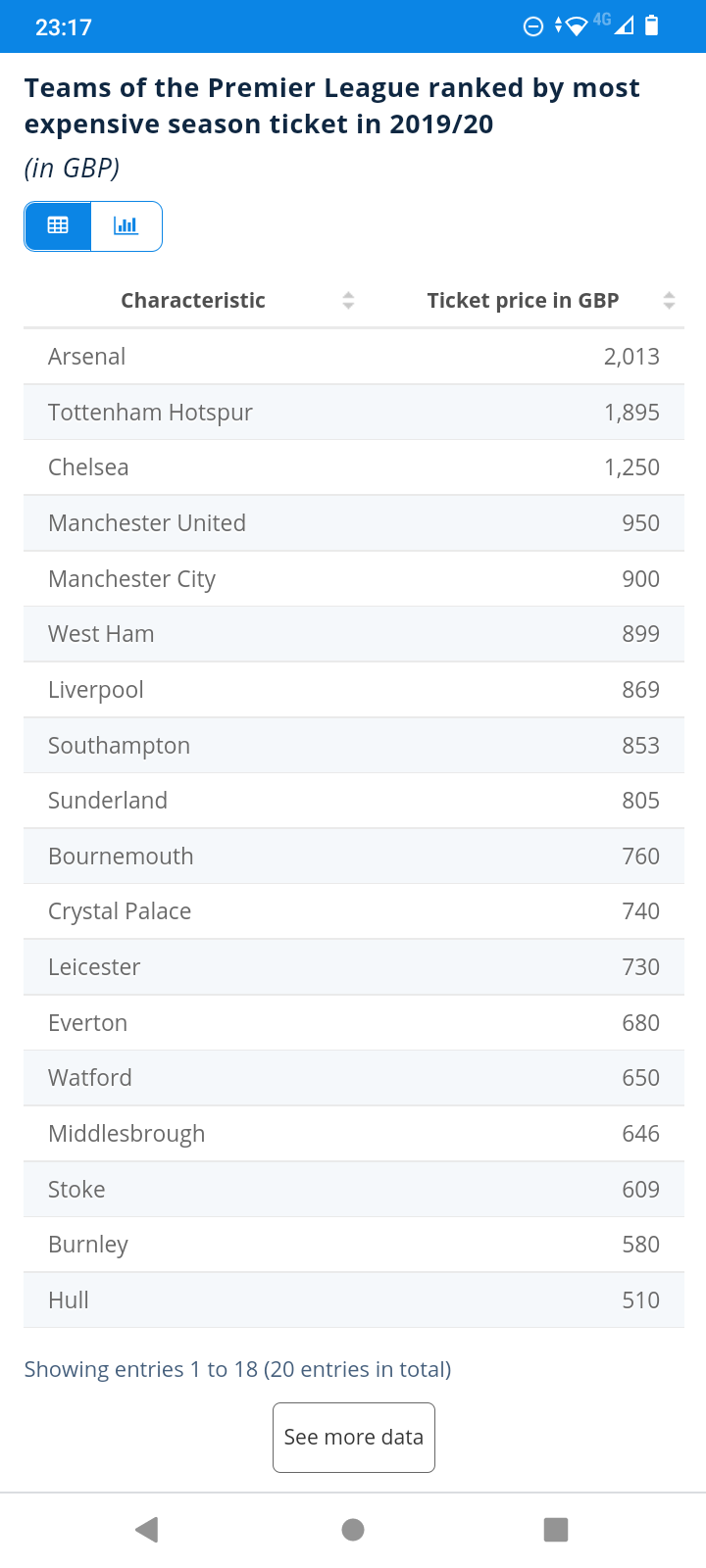The image size is (706, 1568).
Task: Select the Tottenham Hotspur row
Action: [x=353, y=413]
